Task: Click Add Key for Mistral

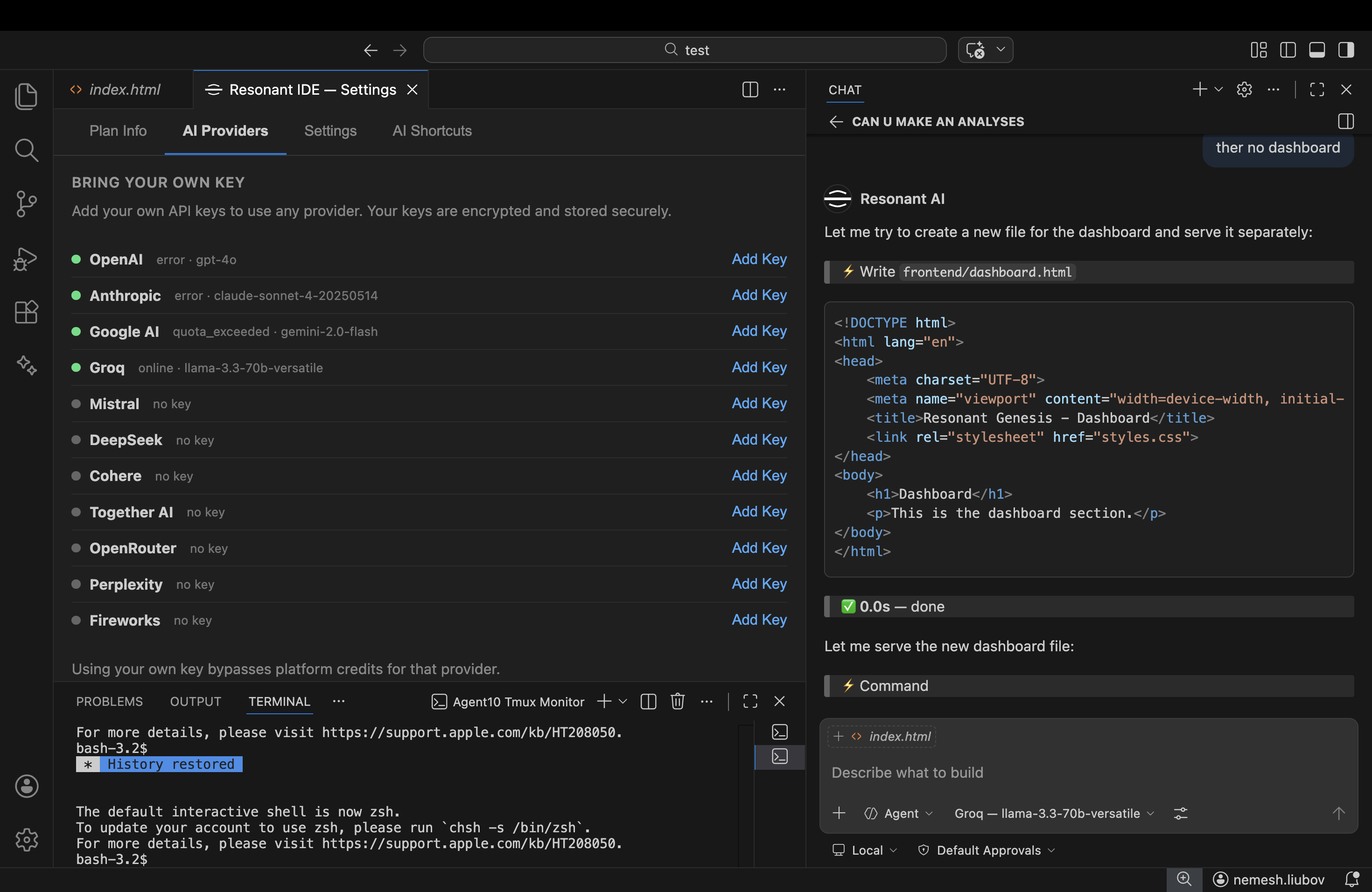Action: [759, 404]
